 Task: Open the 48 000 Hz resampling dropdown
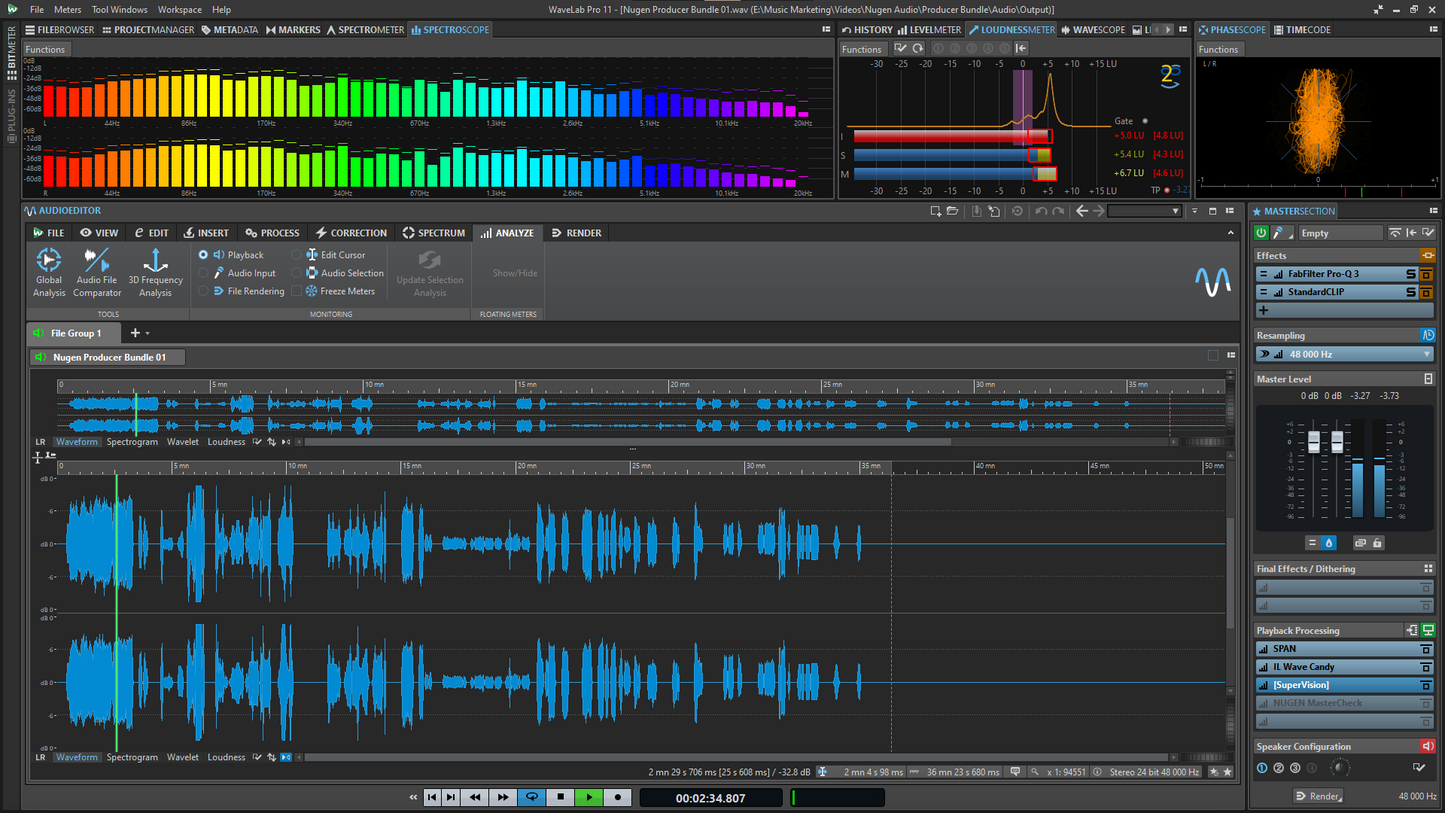pos(1426,354)
